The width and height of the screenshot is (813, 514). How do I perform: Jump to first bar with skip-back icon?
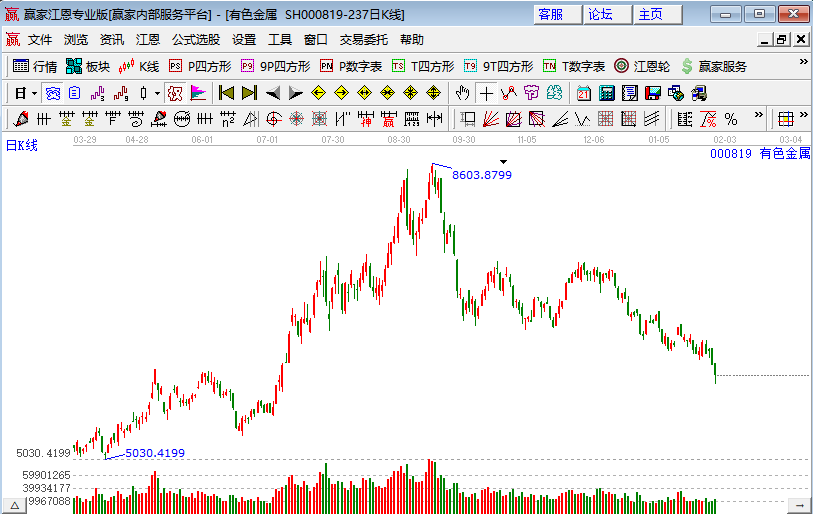click(227, 93)
